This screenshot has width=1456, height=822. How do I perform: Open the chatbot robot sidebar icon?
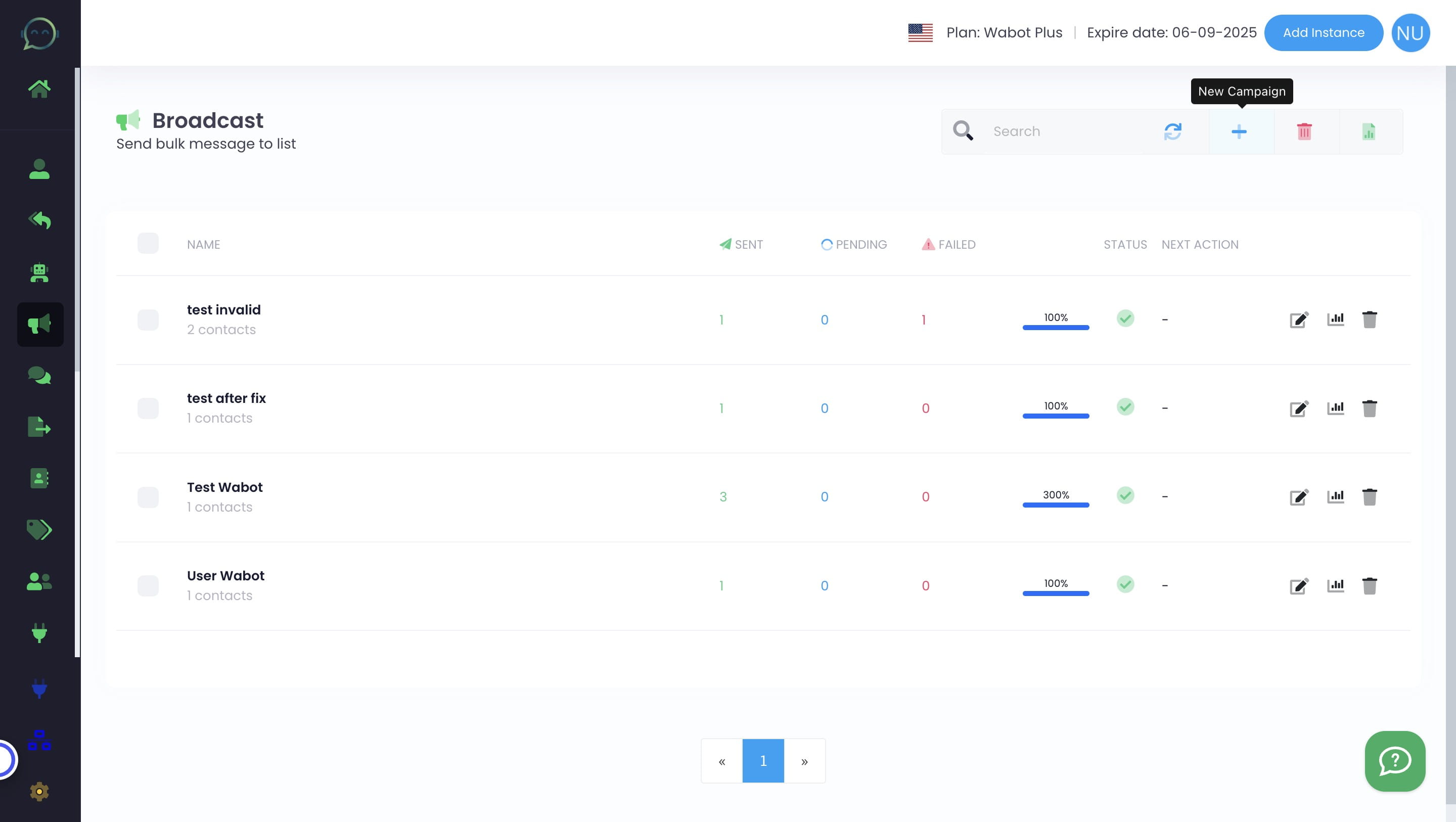[39, 273]
